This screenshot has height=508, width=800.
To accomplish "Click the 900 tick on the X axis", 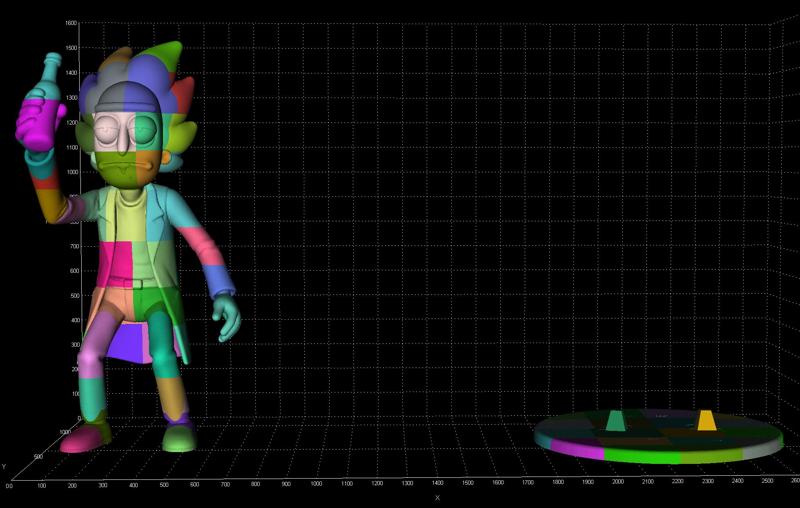I will coord(286,484).
